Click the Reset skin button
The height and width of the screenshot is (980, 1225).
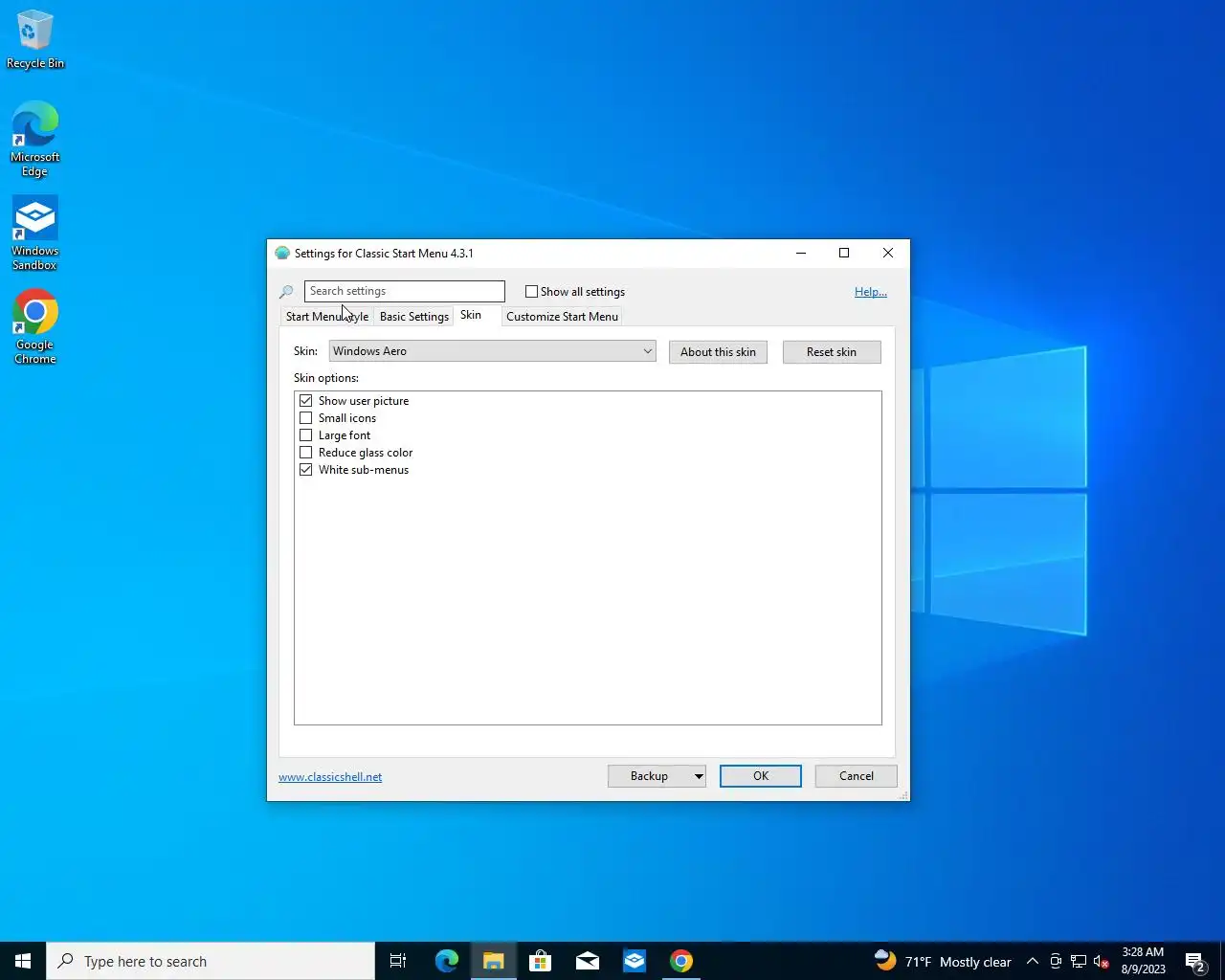tap(832, 352)
